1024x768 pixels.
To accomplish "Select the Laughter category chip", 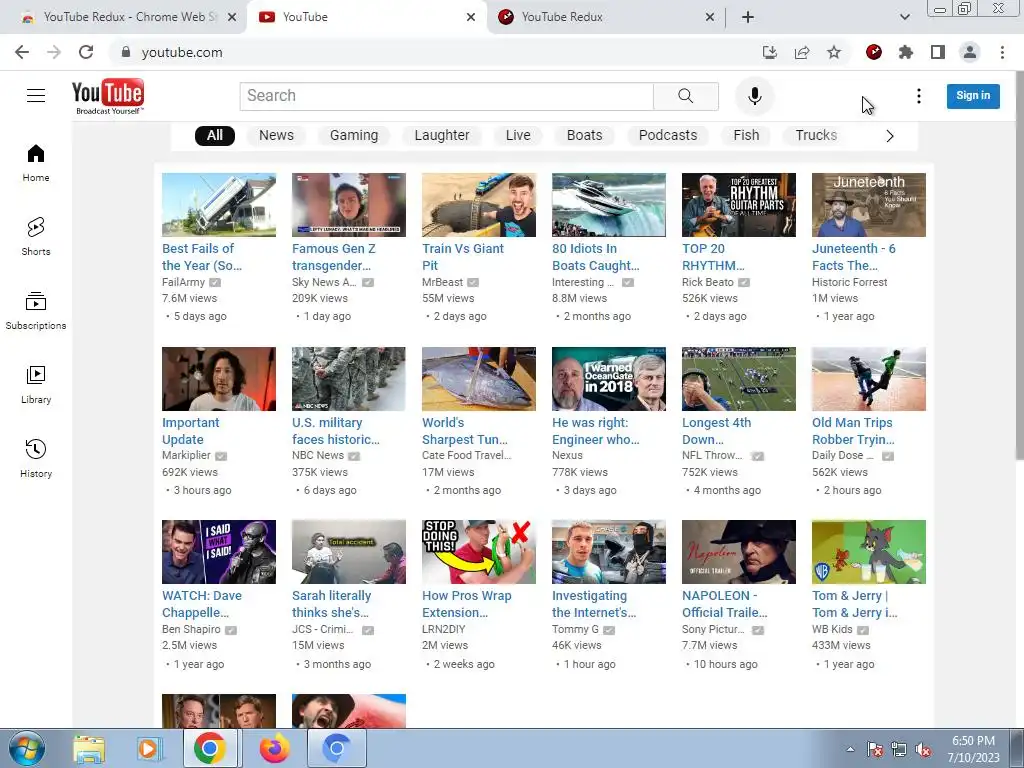I will pyautogui.click(x=442, y=135).
